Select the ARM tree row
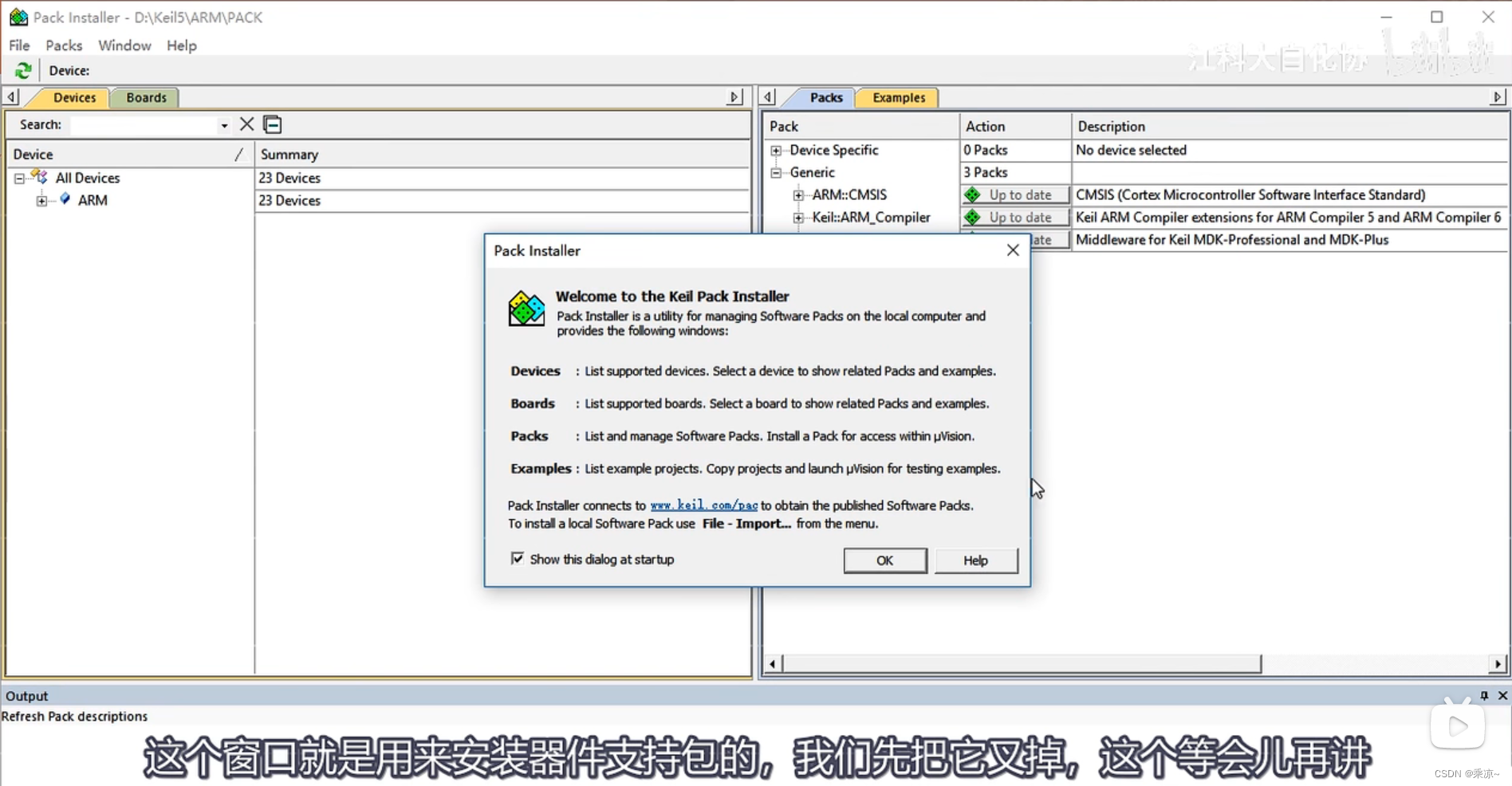The image size is (1512, 786). pyautogui.click(x=93, y=200)
